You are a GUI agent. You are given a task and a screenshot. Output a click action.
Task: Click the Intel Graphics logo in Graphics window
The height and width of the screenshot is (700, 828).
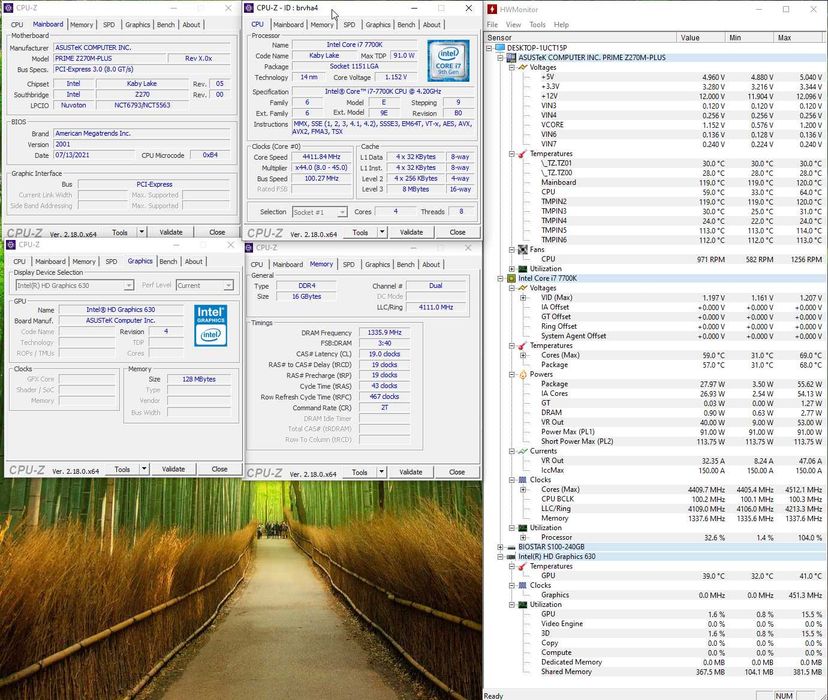tap(211, 325)
